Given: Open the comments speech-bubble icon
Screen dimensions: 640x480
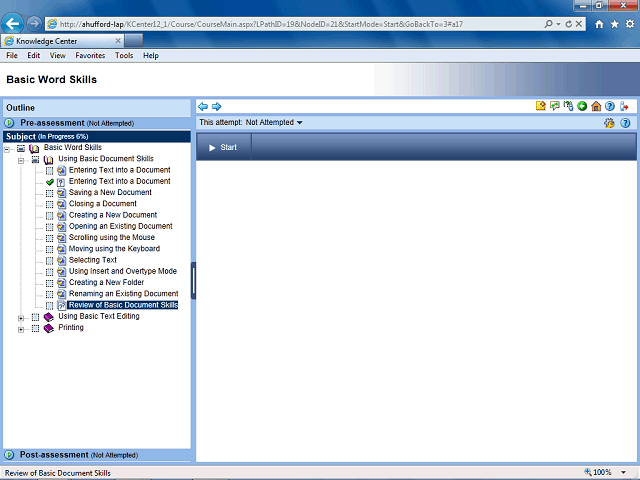Looking at the screenshot, I should click(x=554, y=106).
